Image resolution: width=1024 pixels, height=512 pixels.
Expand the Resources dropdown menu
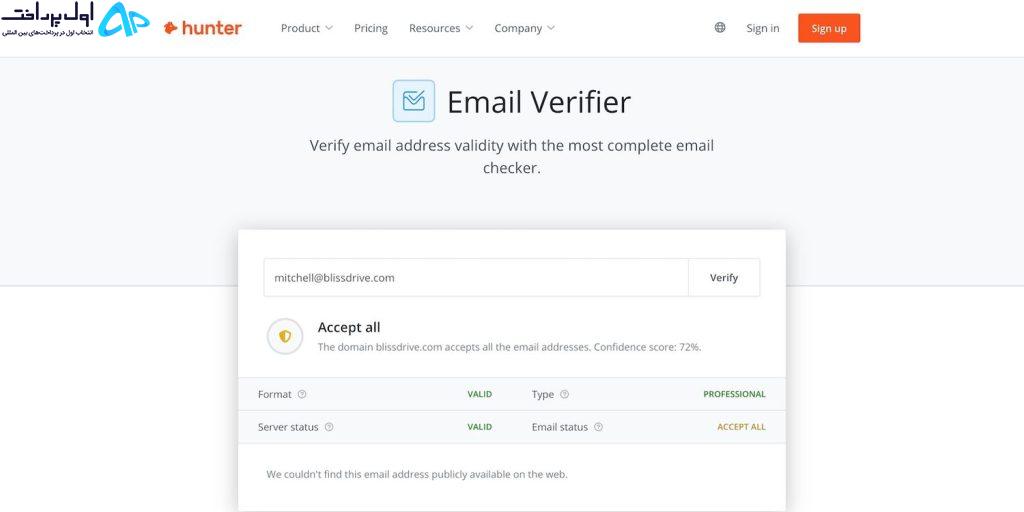(x=441, y=28)
